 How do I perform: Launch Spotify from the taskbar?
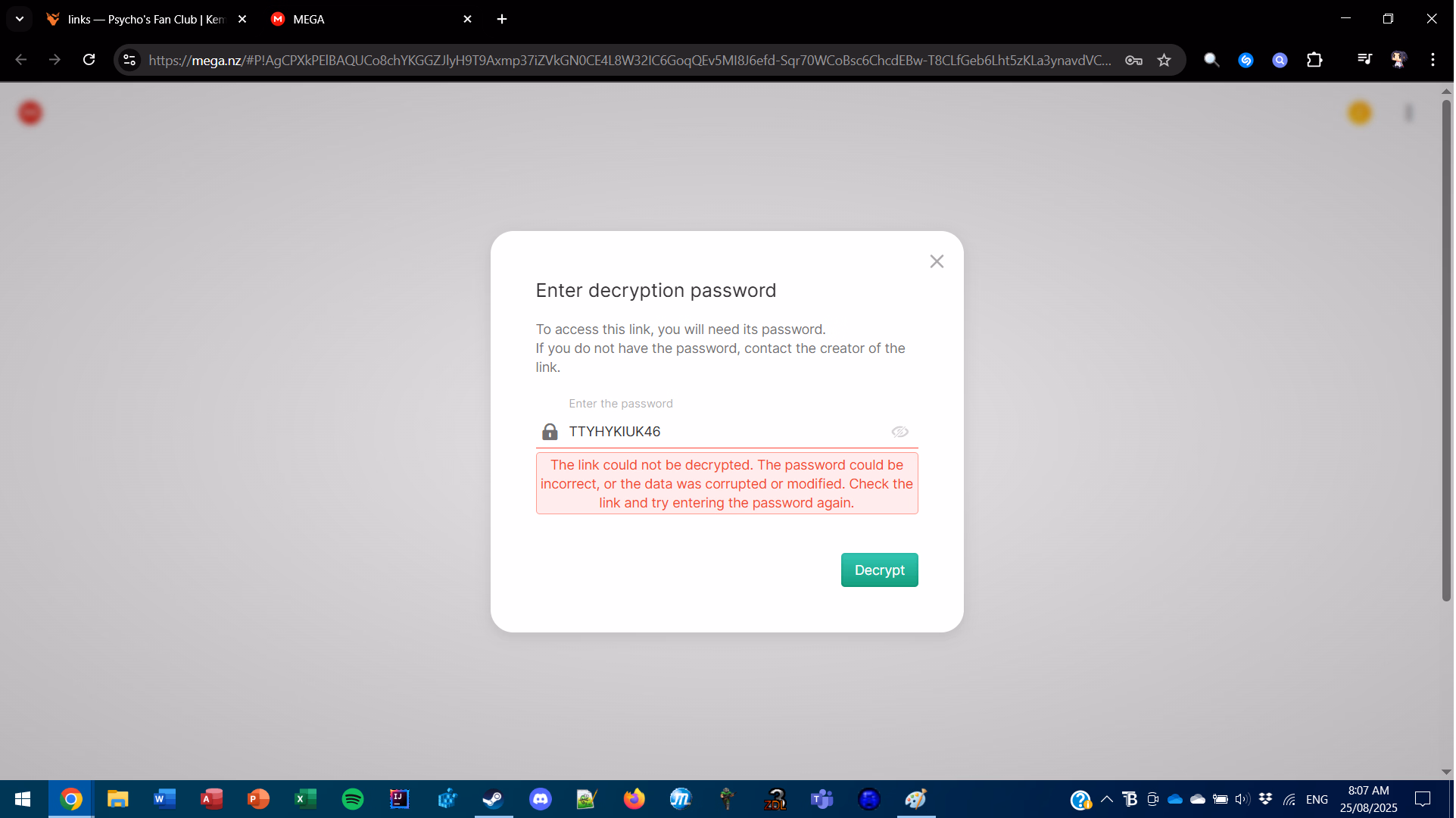click(x=353, y=799)
